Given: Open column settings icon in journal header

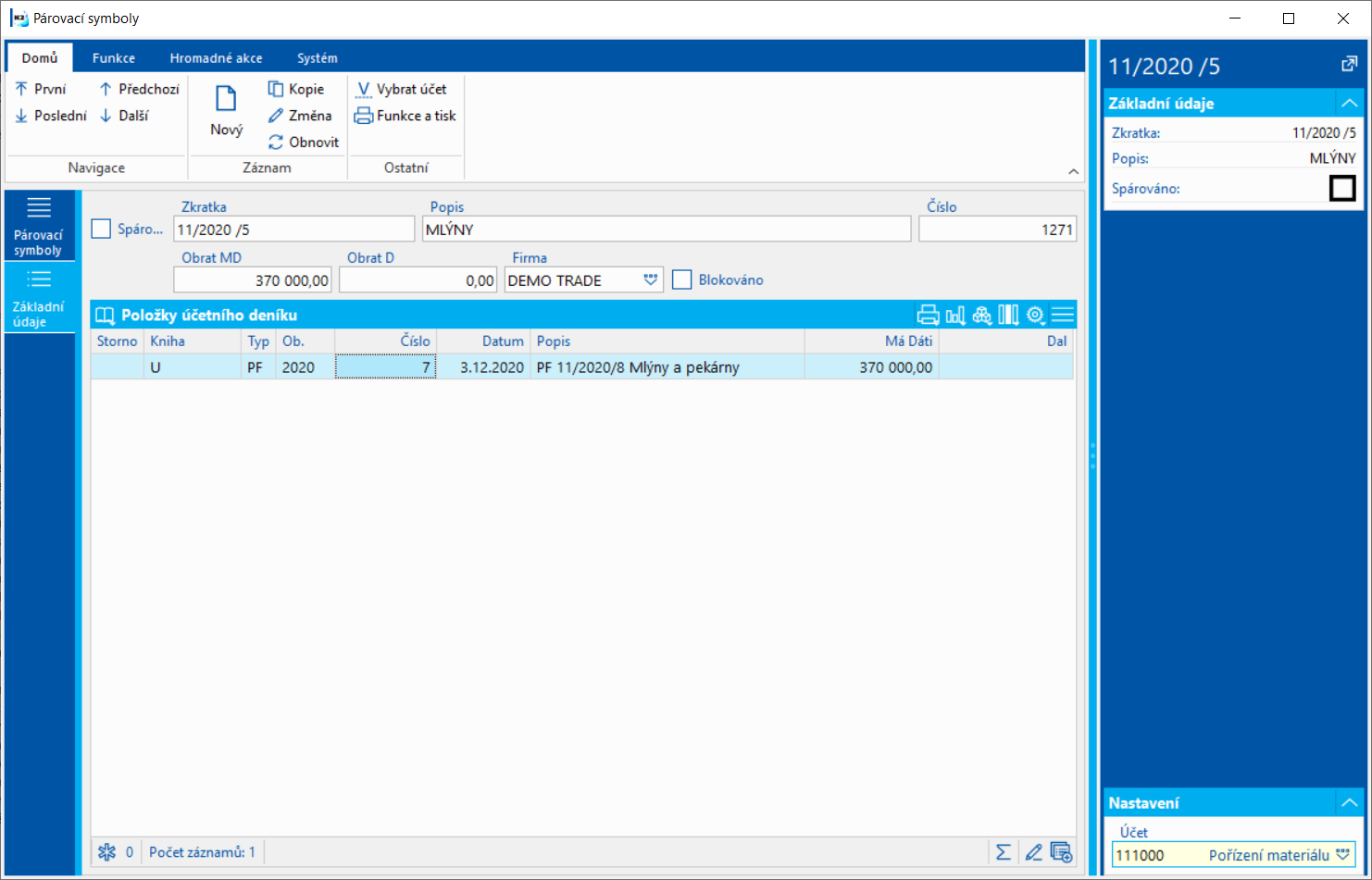Looking at the screenshot, I should [1008, 316].
